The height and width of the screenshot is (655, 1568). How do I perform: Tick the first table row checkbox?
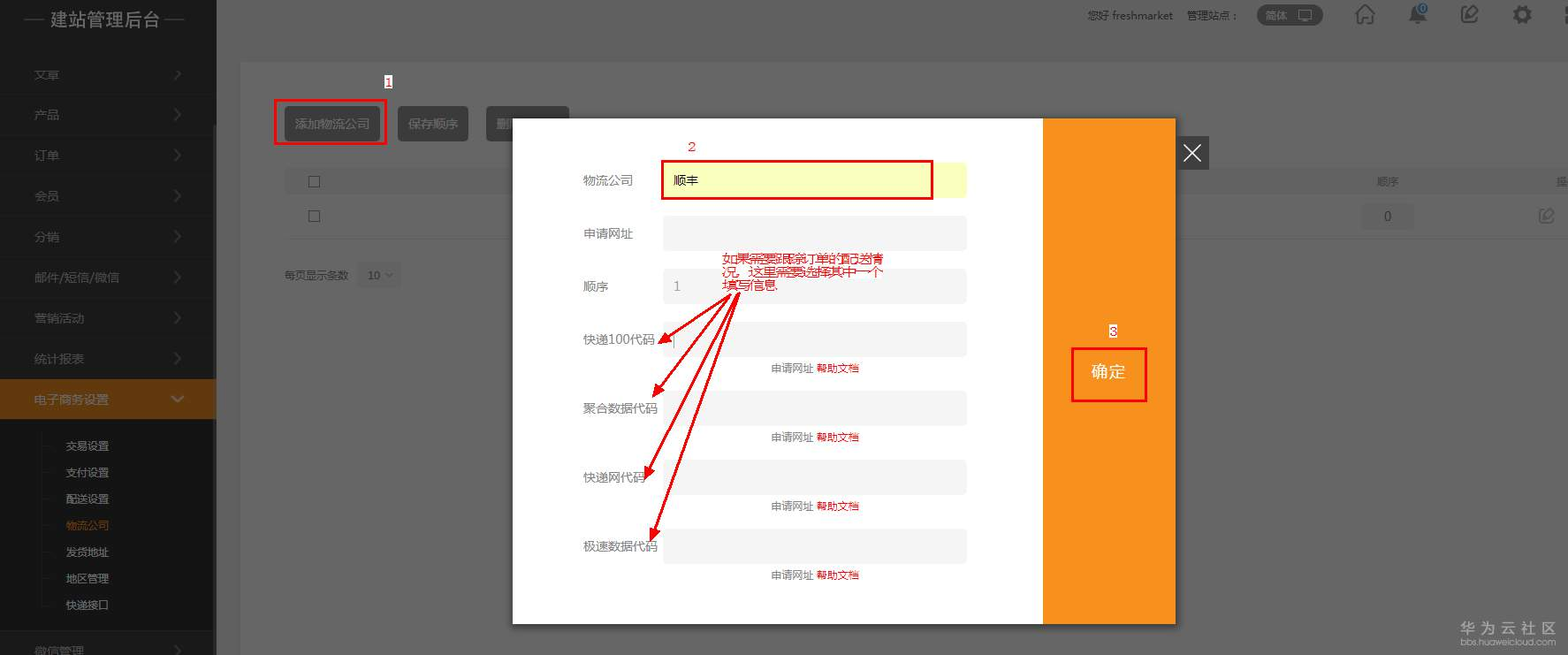(x=314, y=216)
